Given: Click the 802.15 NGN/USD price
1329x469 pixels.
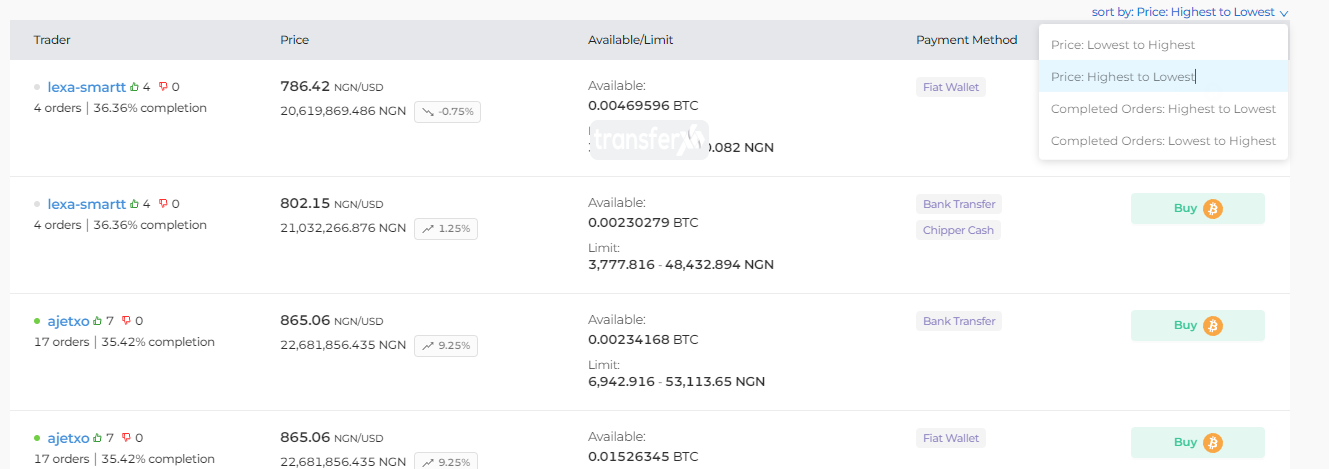Looking at the screenshot, I should [x=332, y=204].
